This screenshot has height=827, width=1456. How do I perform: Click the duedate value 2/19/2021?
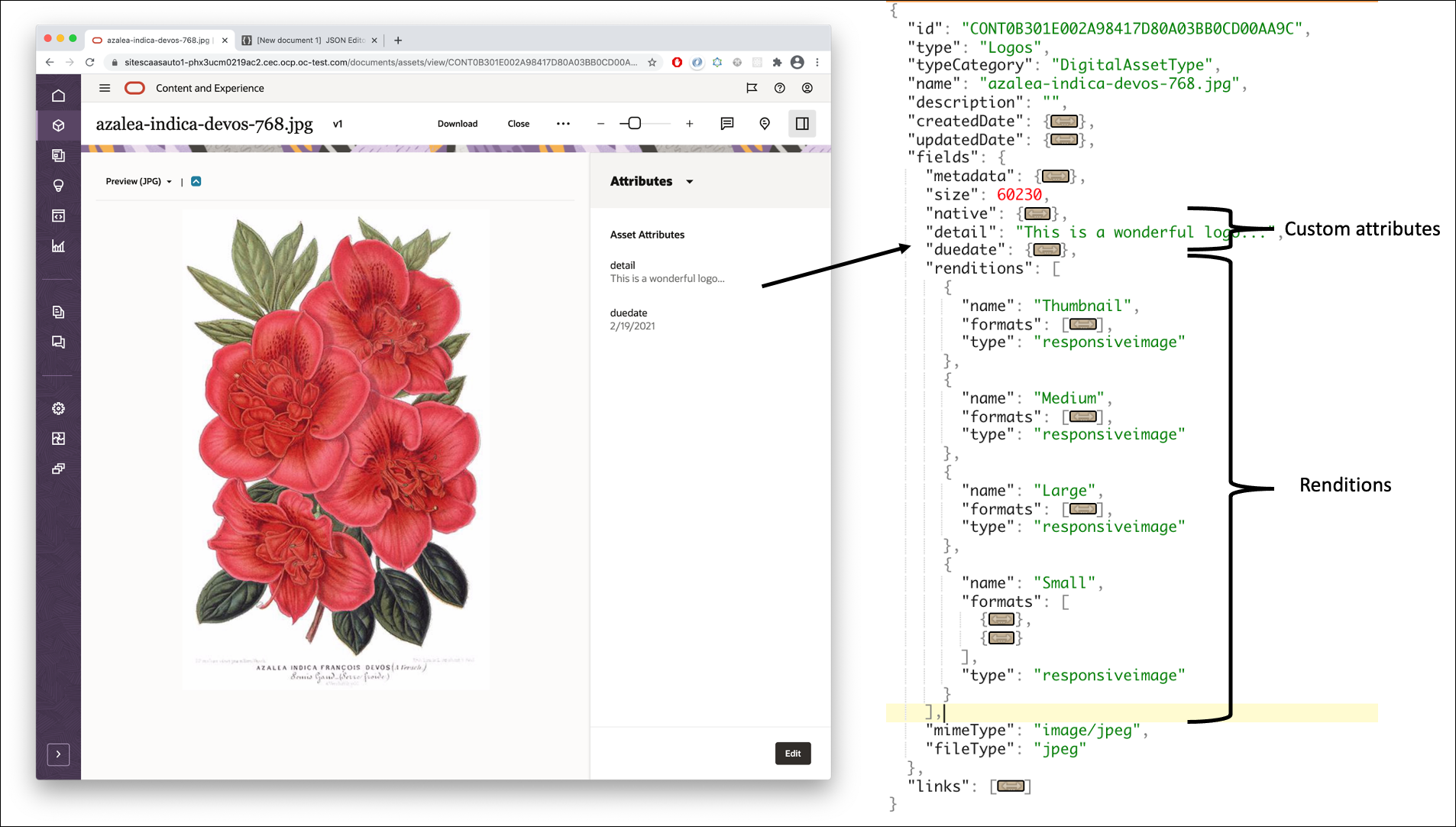tap(633, 326)
